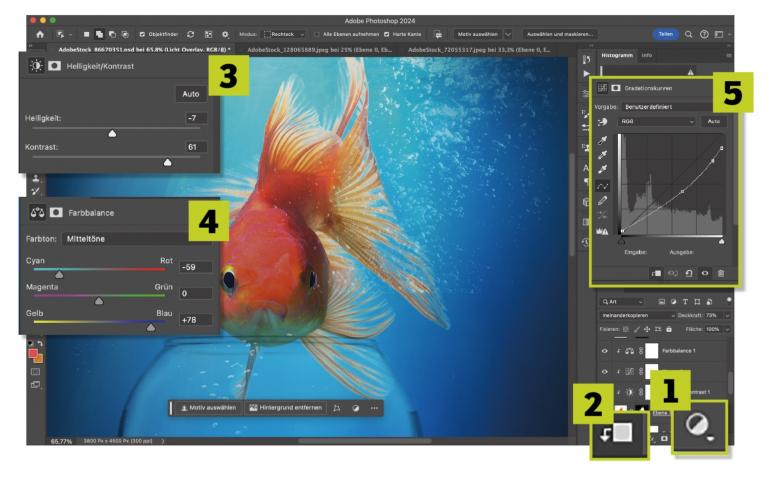Click the Helligkeit slider handle
This screenshot has height=487, width=770.
(x=112, y=134)
